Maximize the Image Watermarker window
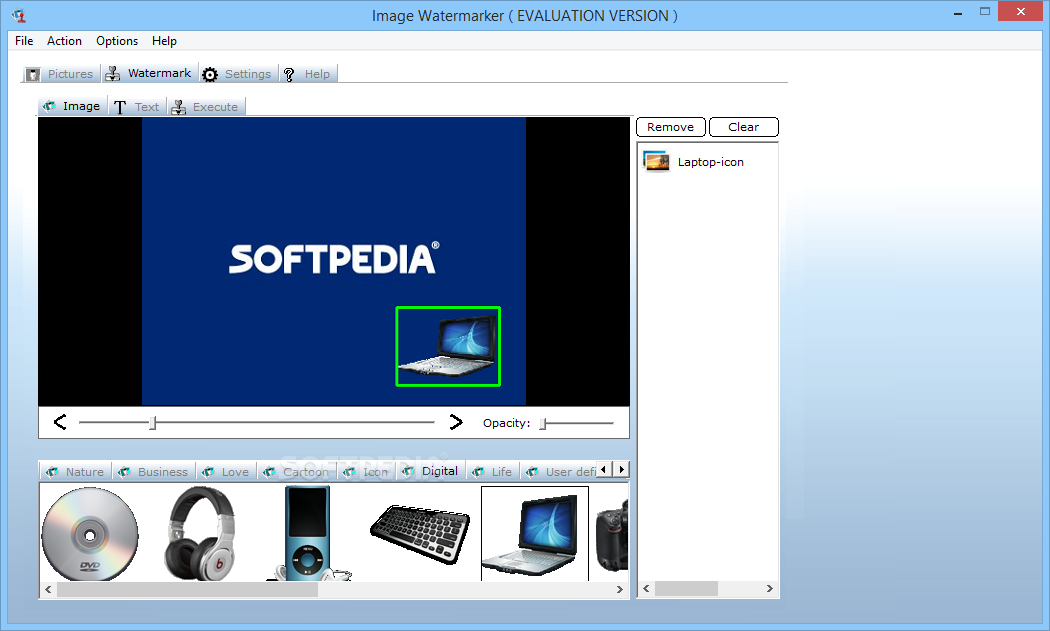The width and height of the screenshot is (1050, 631). 984,11
